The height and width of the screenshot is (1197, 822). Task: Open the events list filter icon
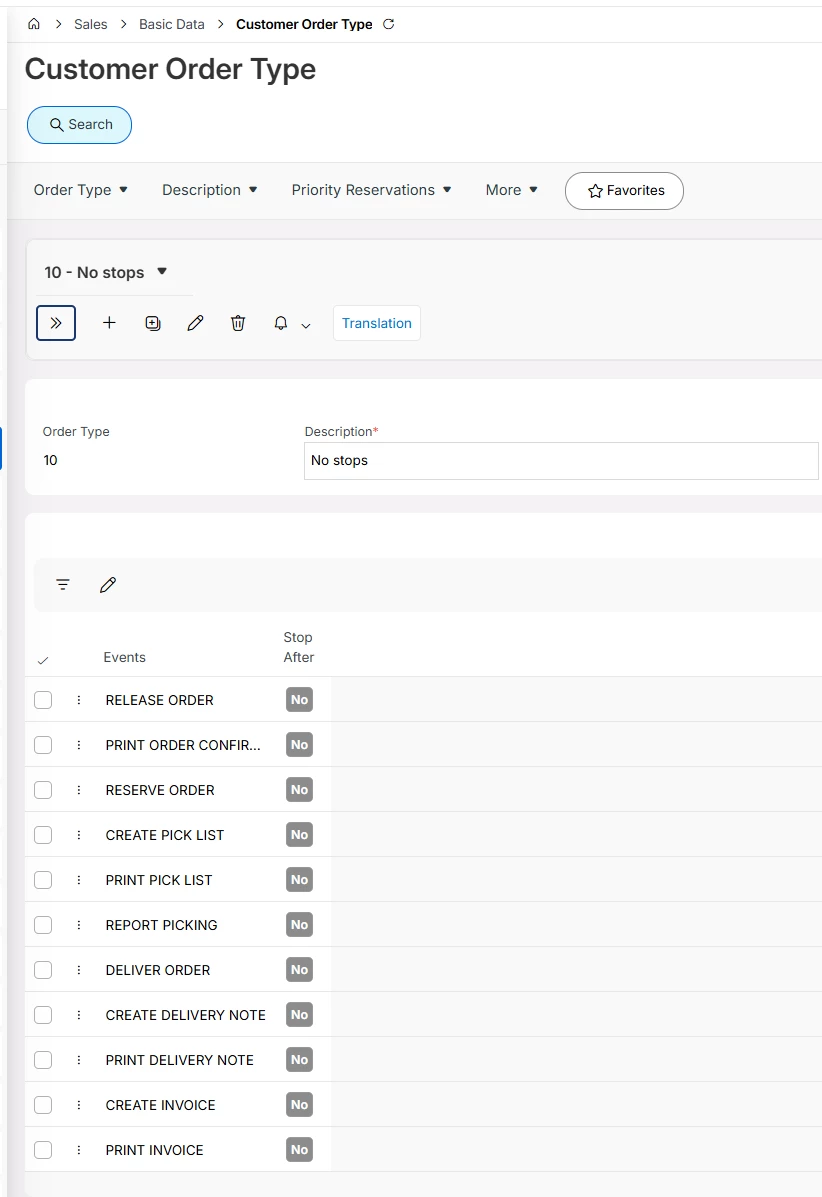coord(63,585)
